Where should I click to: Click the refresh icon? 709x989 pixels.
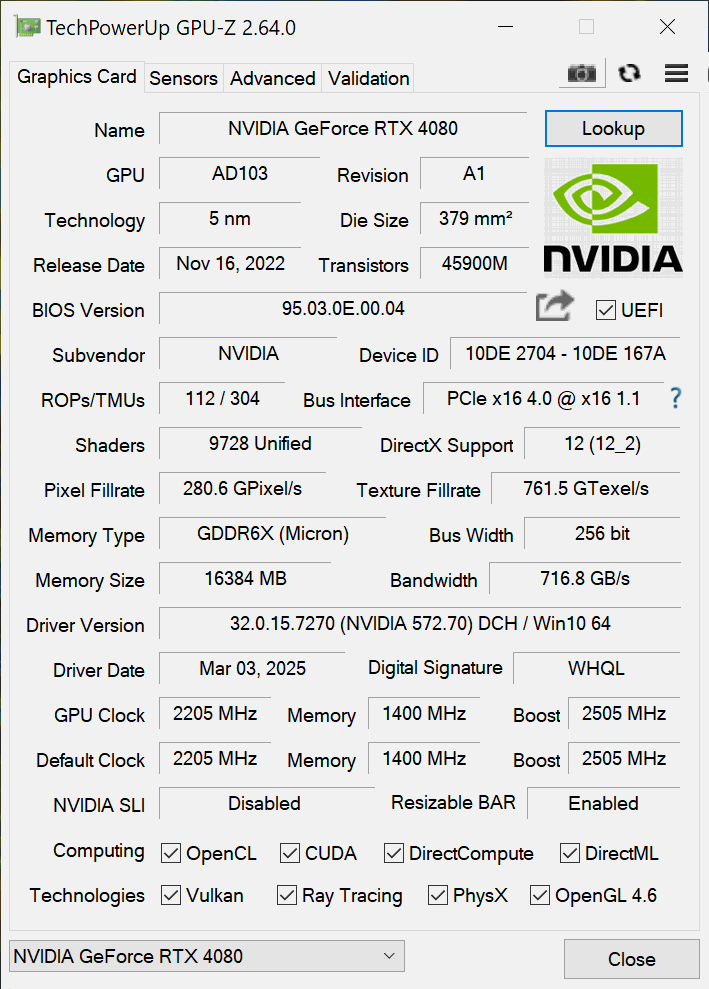pyautogui.click(x=629, y=73)
